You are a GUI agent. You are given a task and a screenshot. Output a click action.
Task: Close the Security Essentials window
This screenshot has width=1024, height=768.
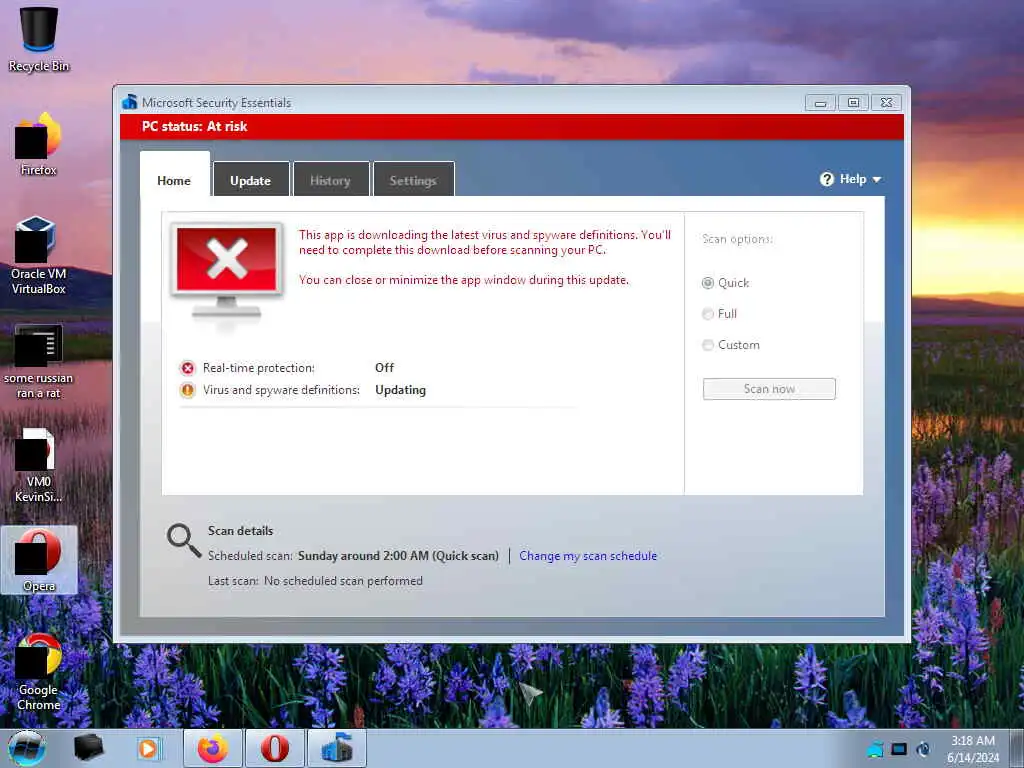(x=886, y=103)
